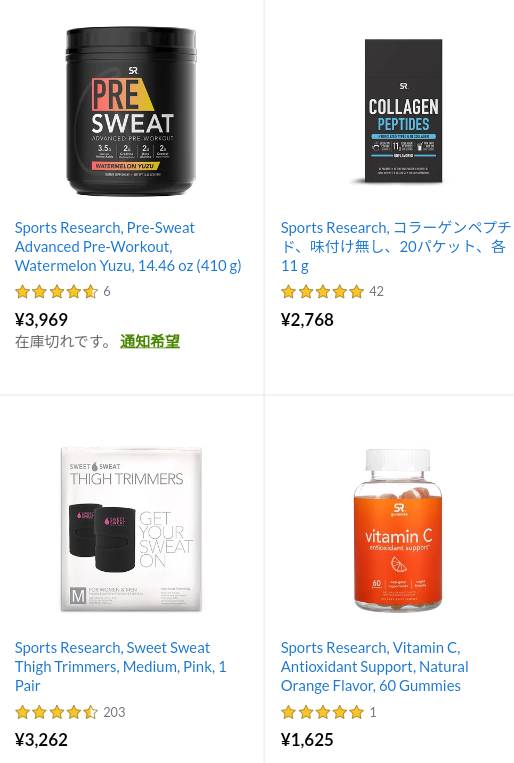This screenshot has width=514, height=763.
Task: Click the ¥2,768 Collagen Peptides price
Action: click(307, 320)
